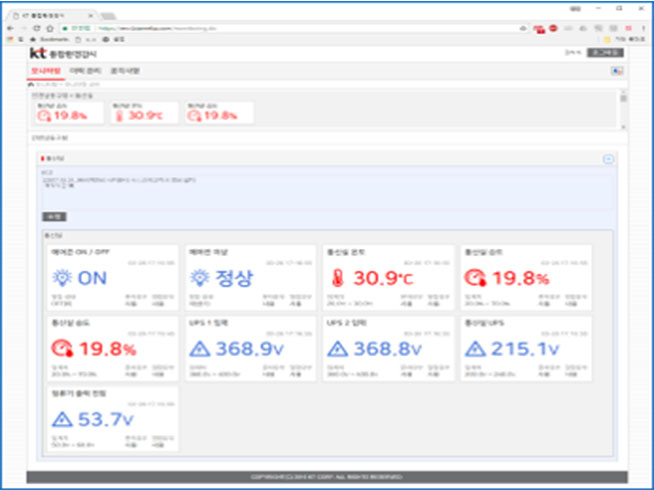Screen dimensions: 654x490
Task: Reload the page with the refresh icon
Action: click(x=37, y=28)
